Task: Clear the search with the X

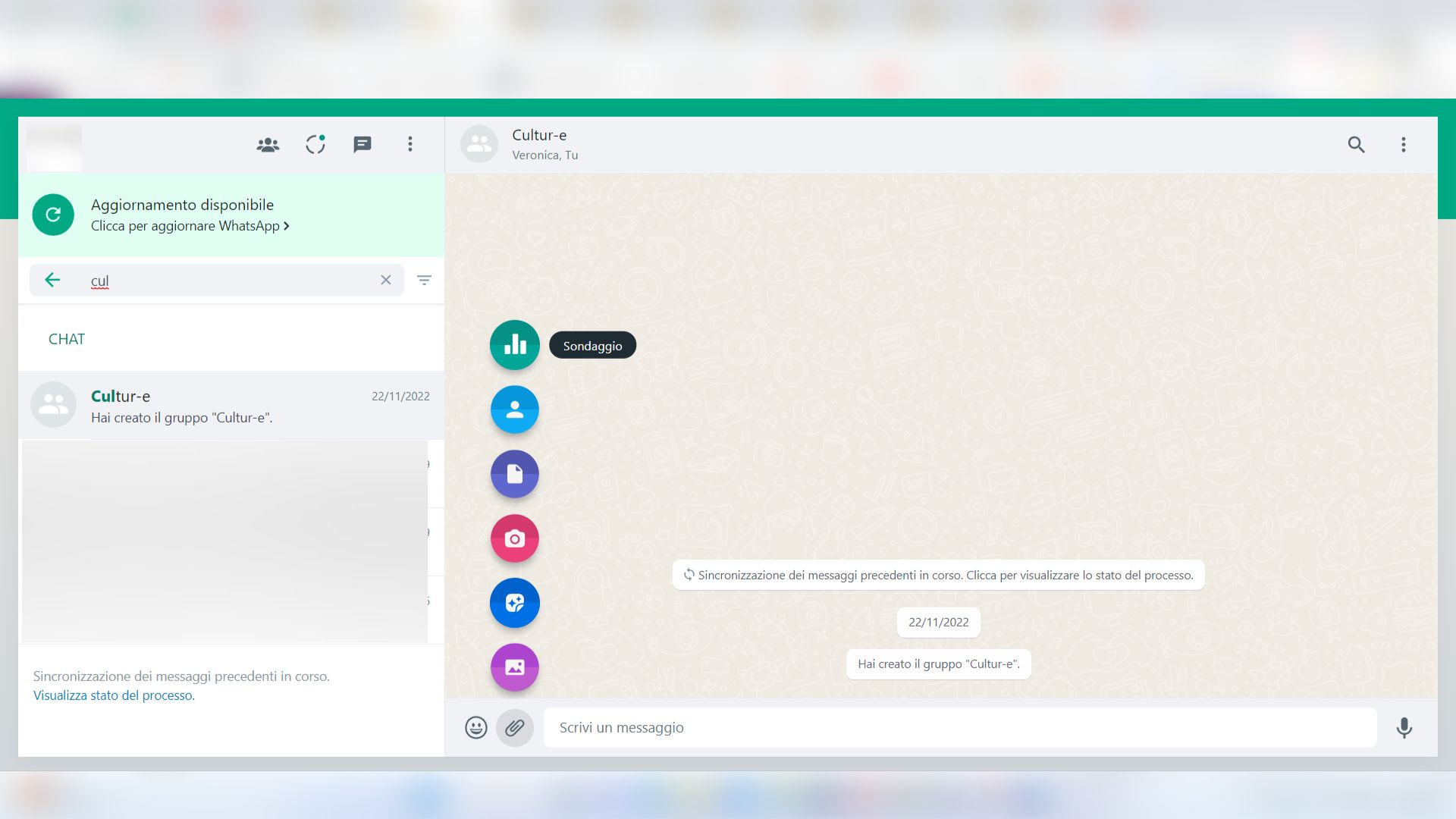Action: pyautogui.click(x=386, y=280)
